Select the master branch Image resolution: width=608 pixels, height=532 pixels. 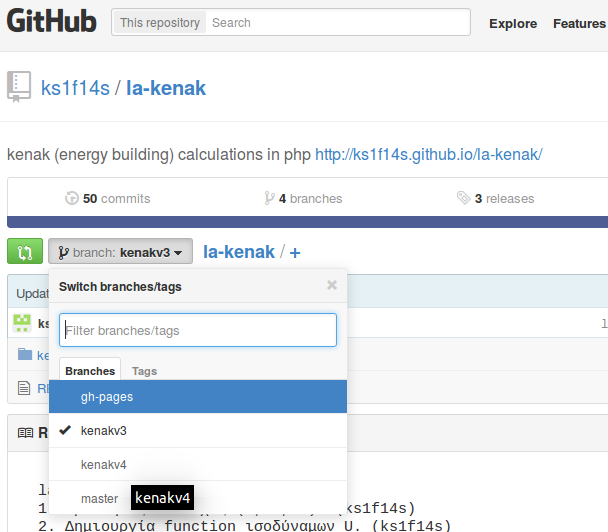click(99, 498)
